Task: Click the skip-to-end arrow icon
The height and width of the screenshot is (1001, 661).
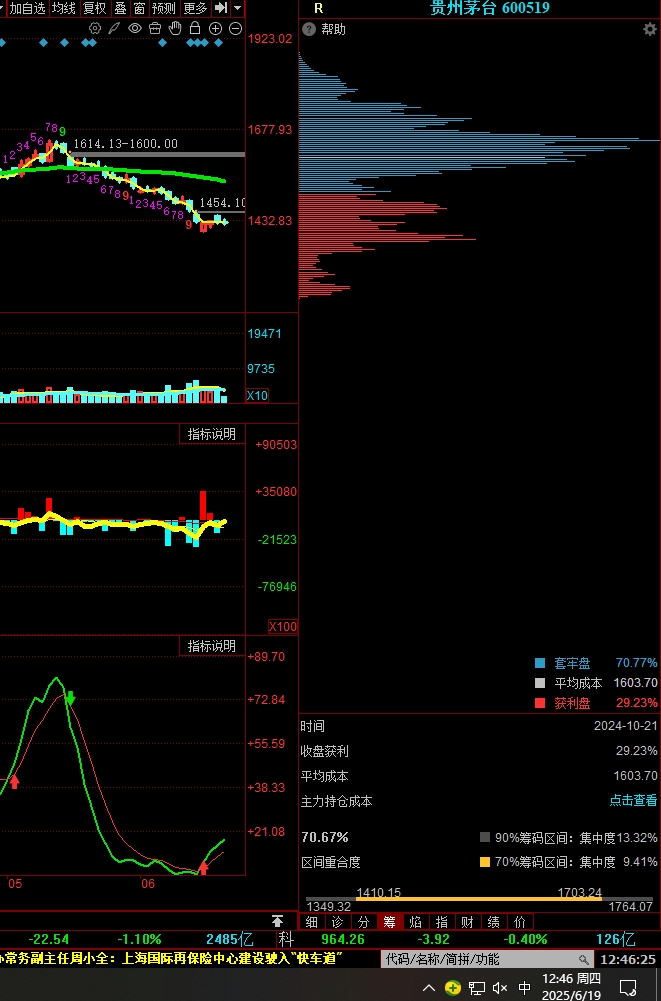Action: click(220, 8)
